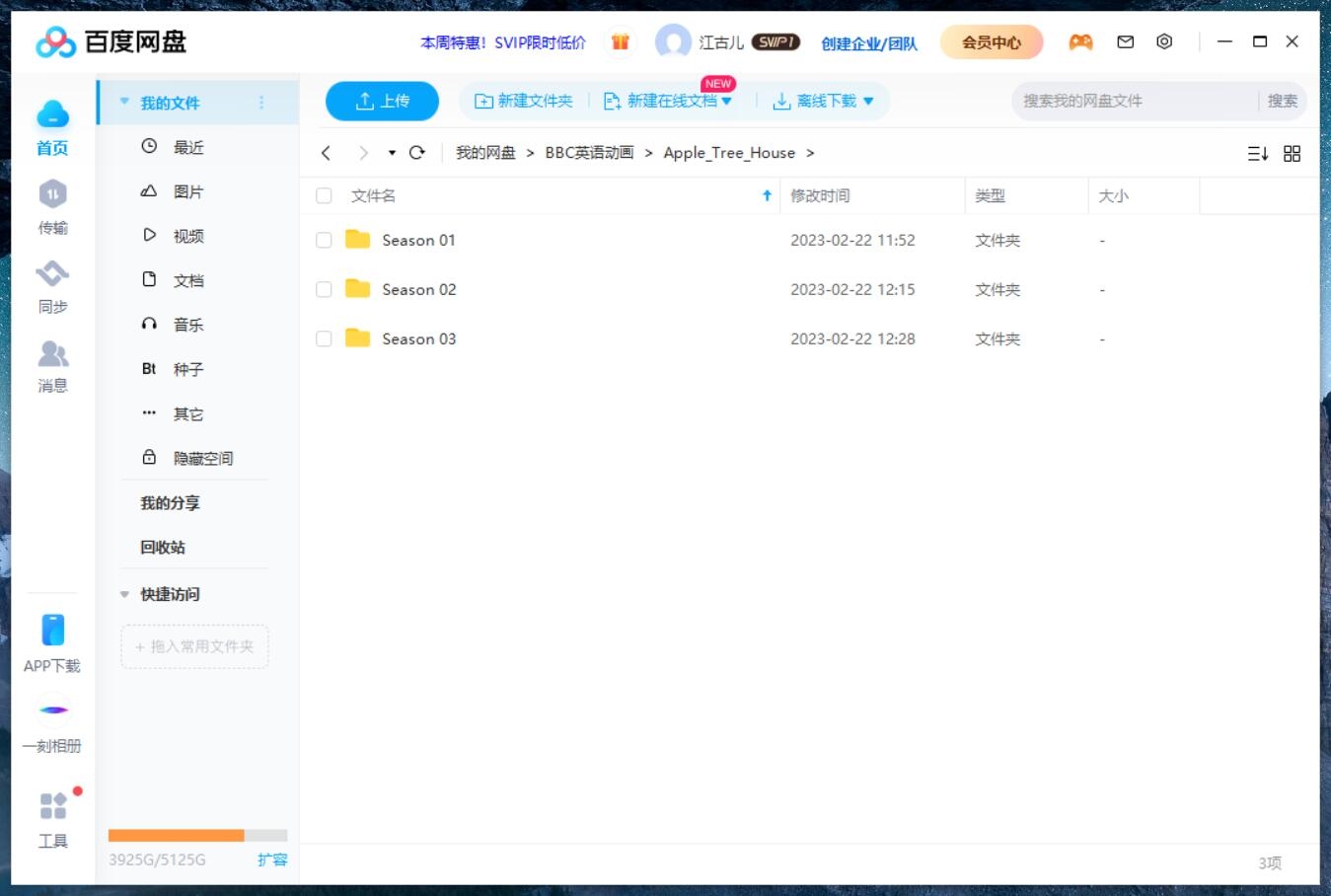
Task: Open 一刻相册 from the sidebar
Action: (x=52, y=722)
